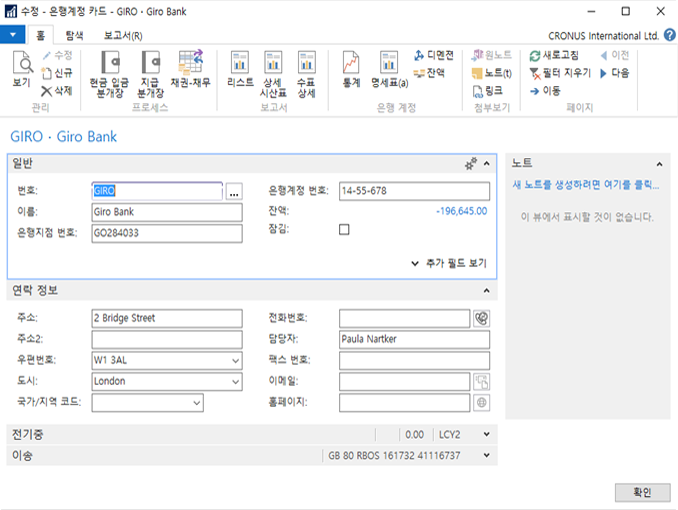Open the 우편번호 dropdown
The width and height of the screenshot is (678, 510).
pyautogui.click(x=236, y=360)
